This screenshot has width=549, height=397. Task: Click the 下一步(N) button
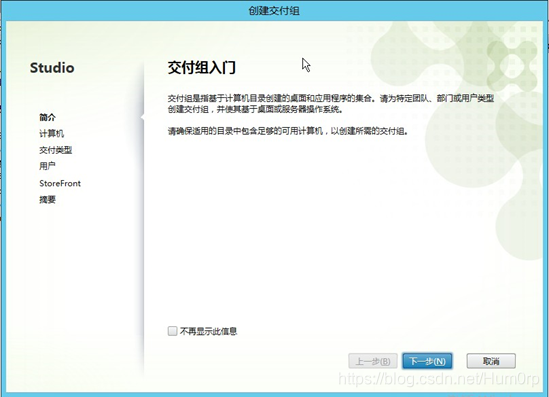[x=427, y=361]
